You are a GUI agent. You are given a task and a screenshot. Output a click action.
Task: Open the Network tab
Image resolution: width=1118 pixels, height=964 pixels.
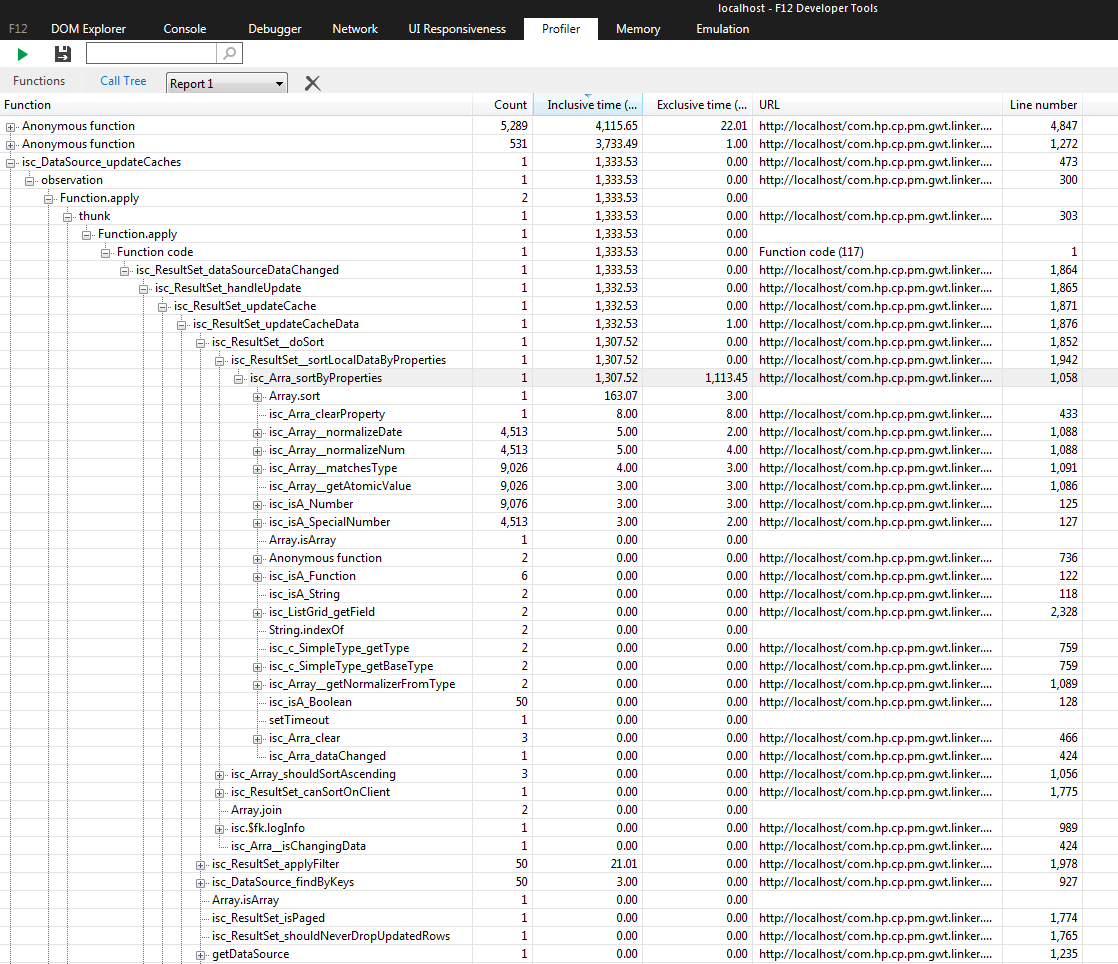(x=355, y=29)
